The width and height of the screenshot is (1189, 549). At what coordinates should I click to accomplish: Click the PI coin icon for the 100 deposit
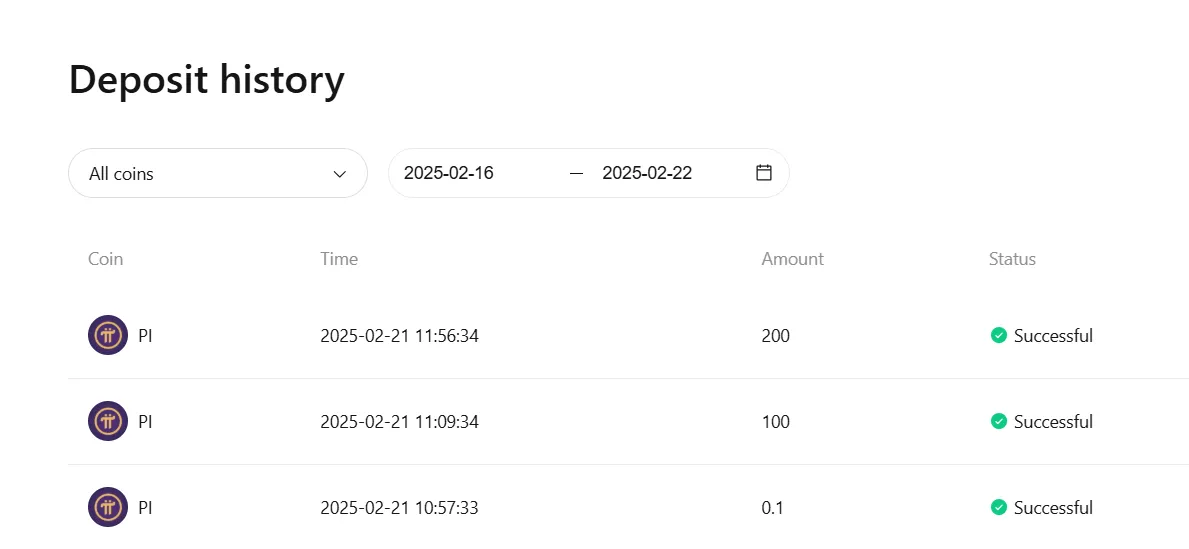click(108, 421)
